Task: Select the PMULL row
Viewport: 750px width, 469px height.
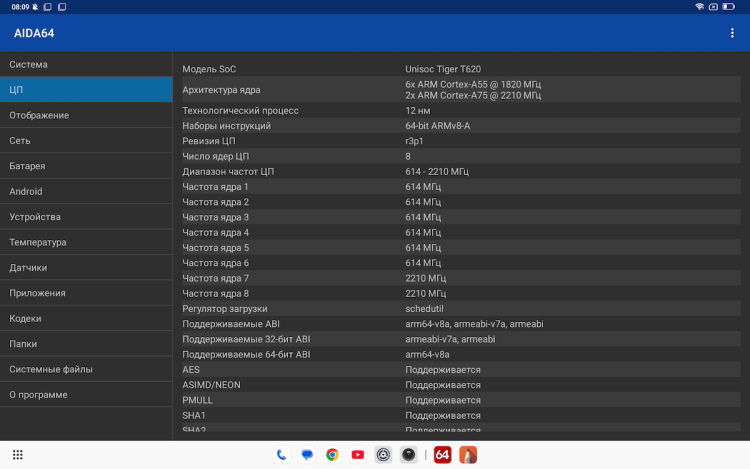Action: point(461,400)
